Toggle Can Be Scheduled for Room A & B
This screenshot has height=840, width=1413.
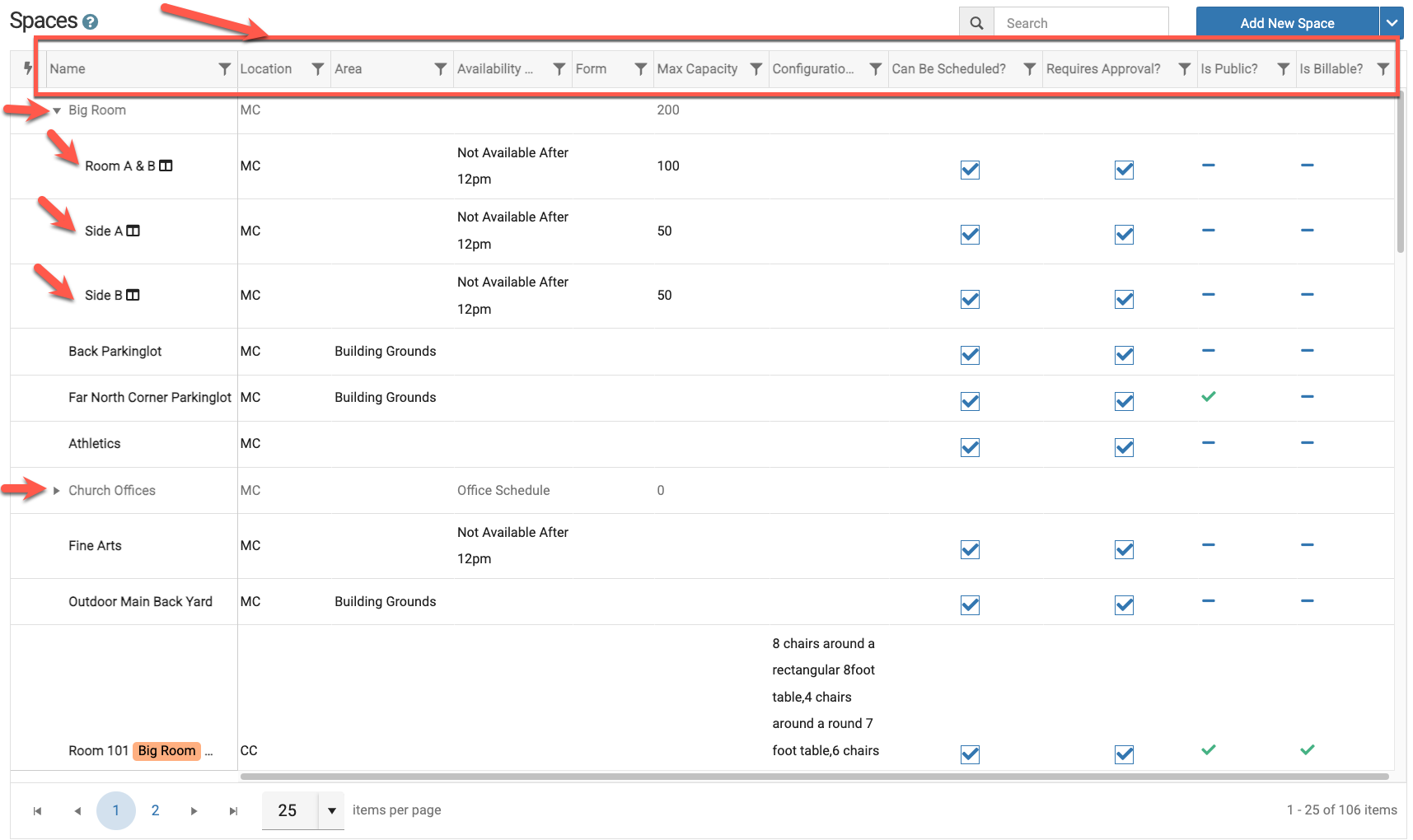[971, 170]
